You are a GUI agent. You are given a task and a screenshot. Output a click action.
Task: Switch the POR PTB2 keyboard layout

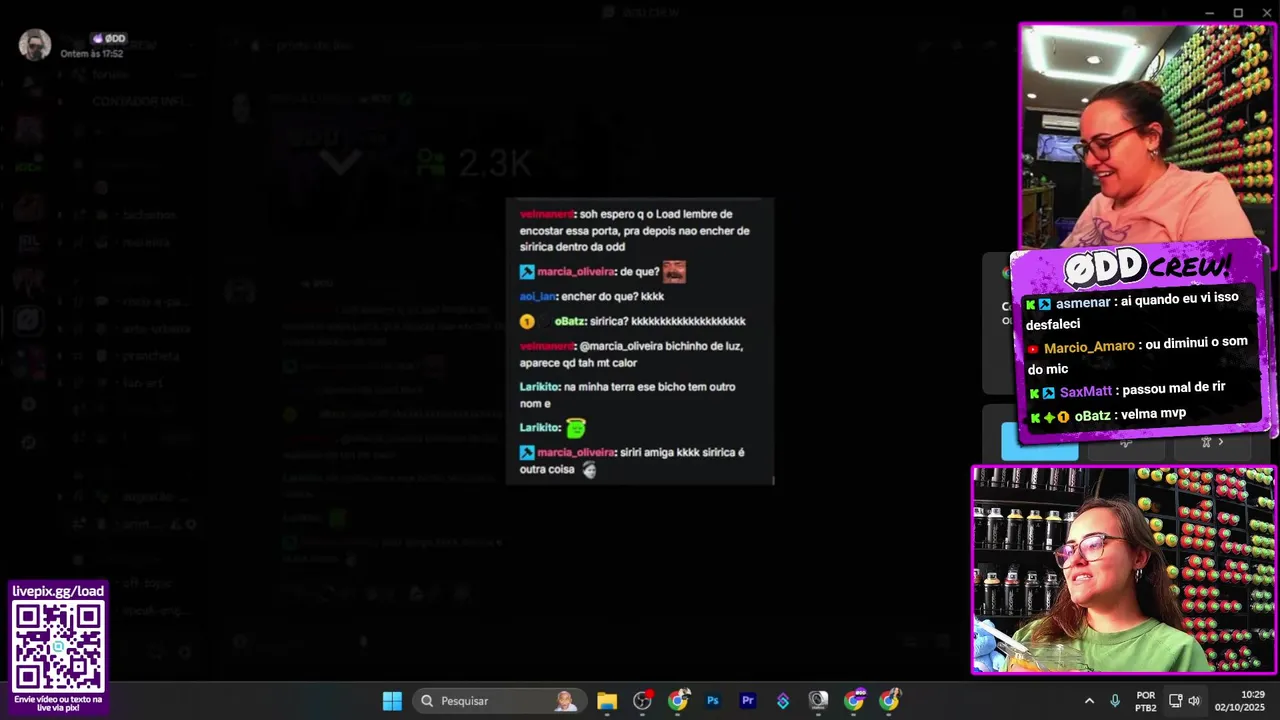(1146, 701)
